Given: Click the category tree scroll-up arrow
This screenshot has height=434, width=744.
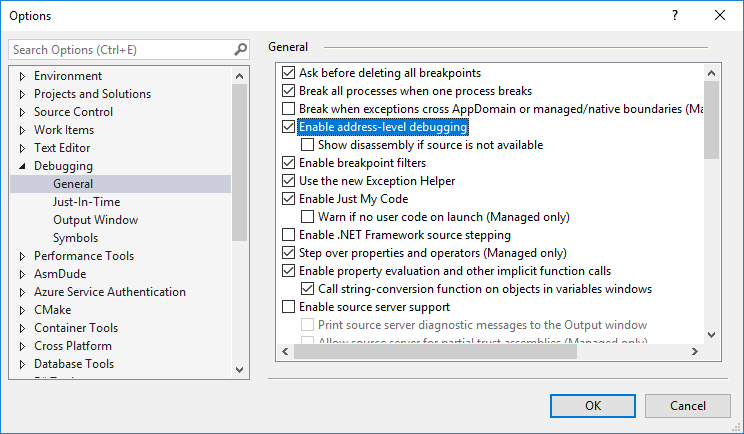Looking at the screenshot, I should tap(240, 75).
